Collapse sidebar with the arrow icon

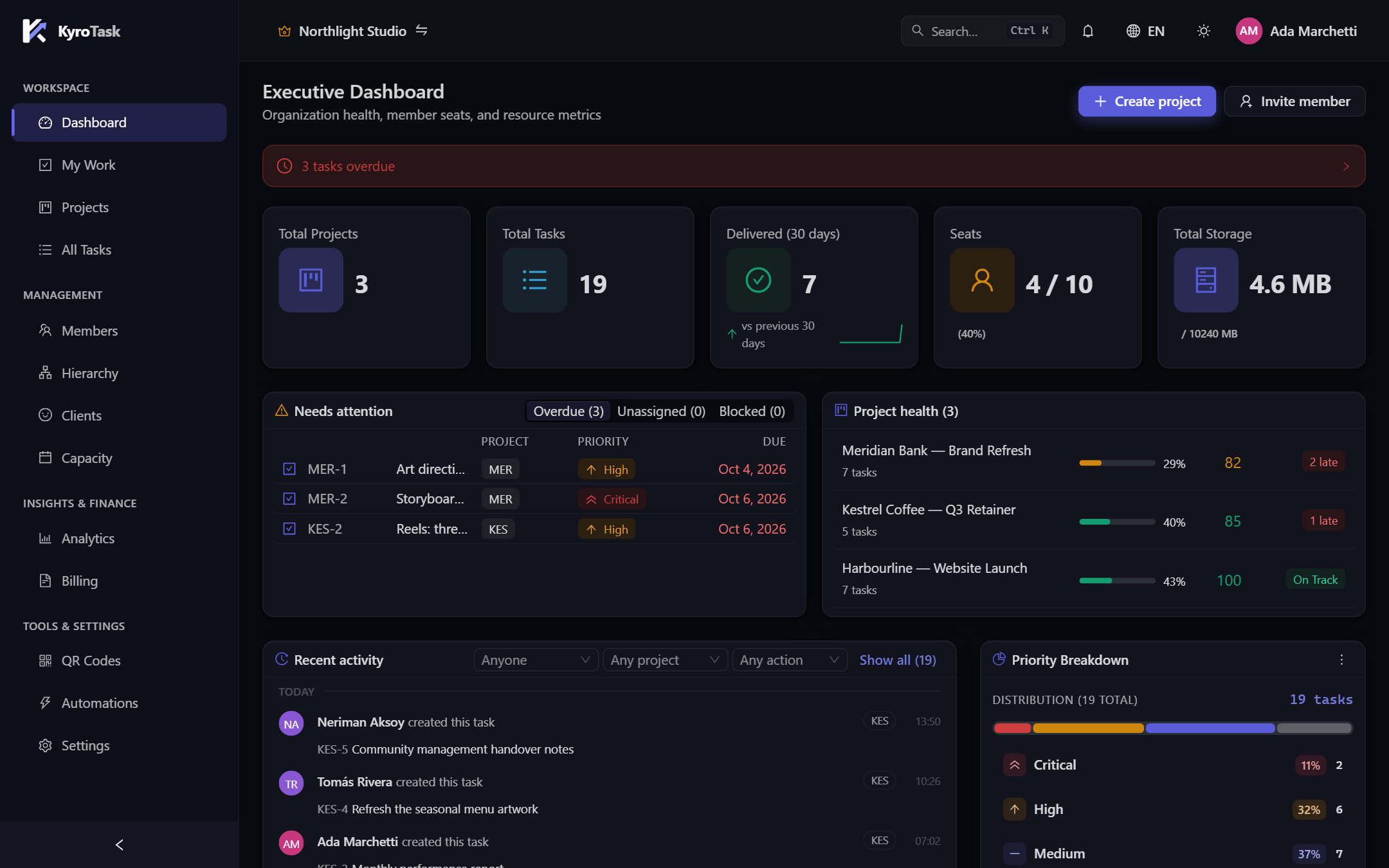tap(119, 844)
